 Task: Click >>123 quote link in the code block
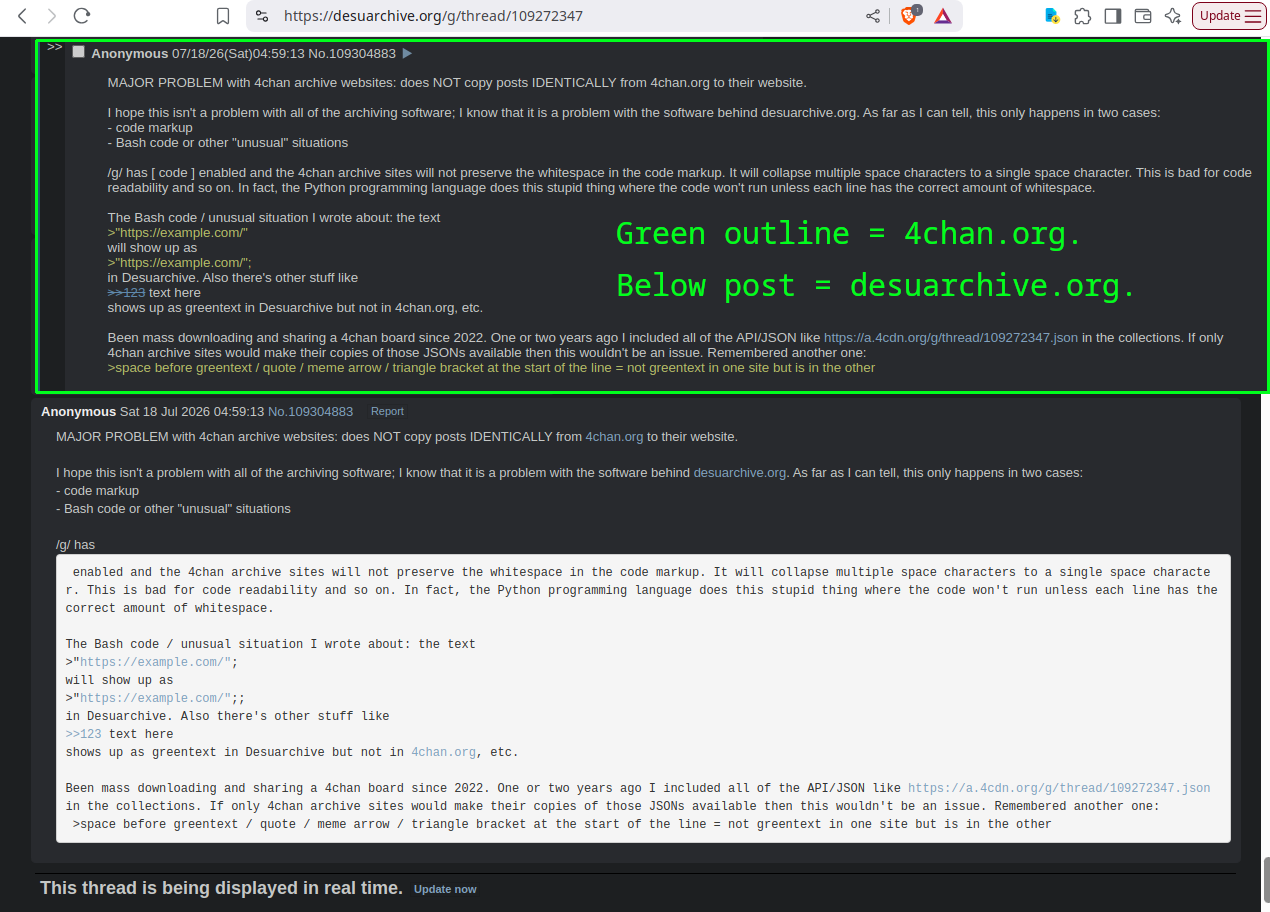(84, 734)
